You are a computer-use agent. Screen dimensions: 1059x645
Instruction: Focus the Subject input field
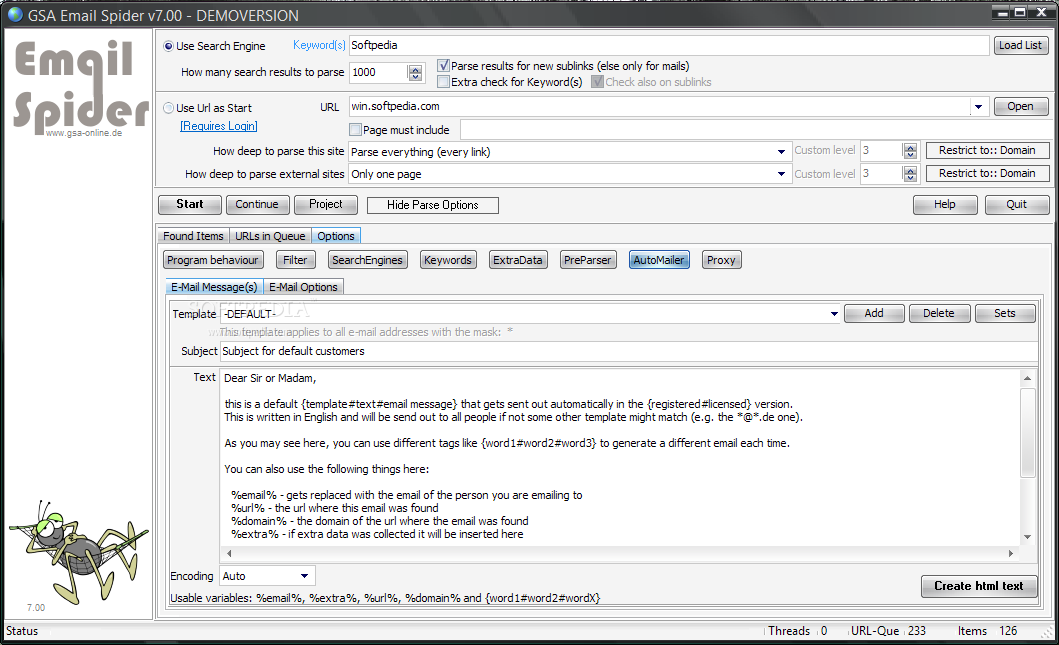tap(628, 351)
